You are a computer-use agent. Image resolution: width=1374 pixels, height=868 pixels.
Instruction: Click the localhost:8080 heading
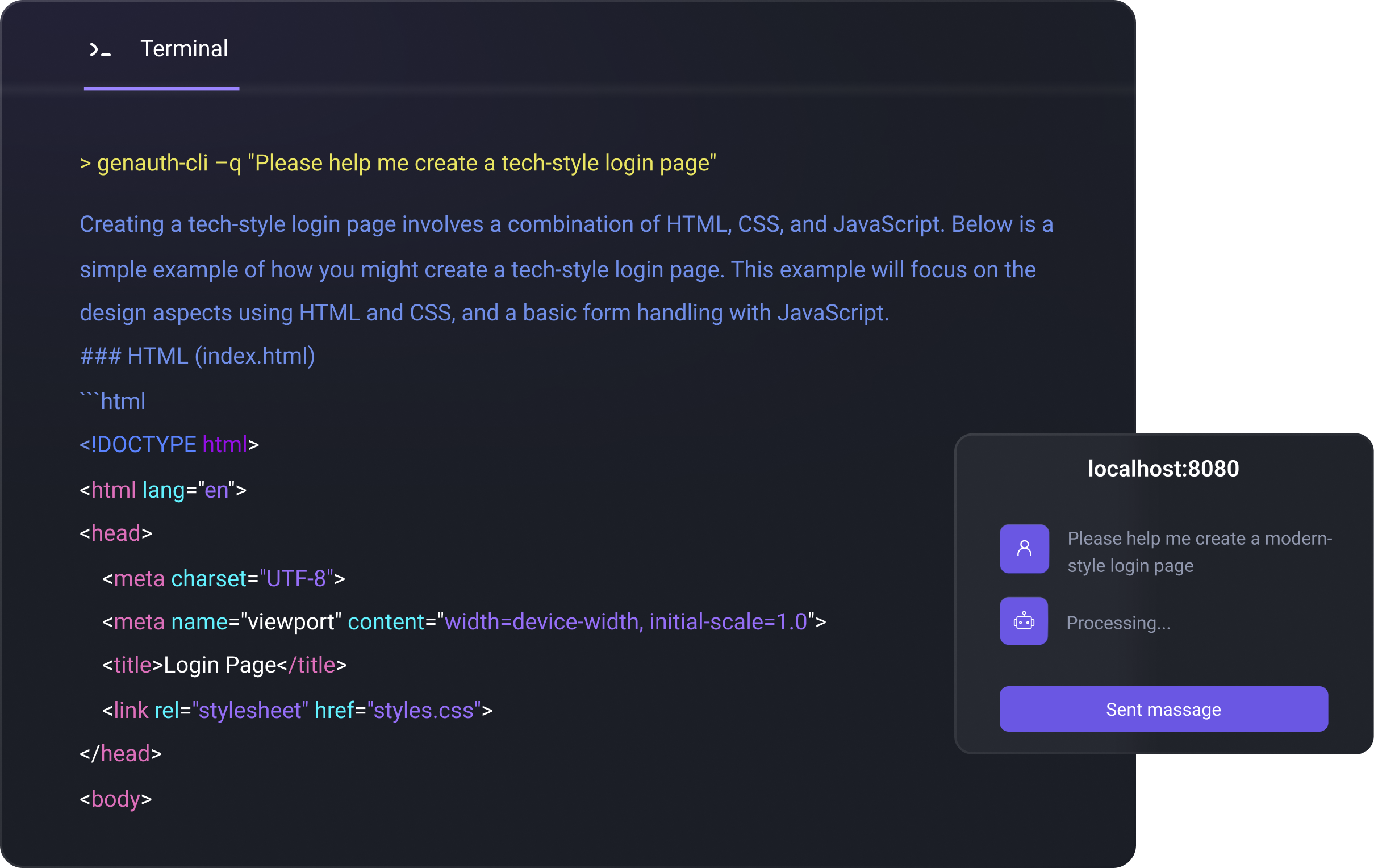coord(1163,469)
